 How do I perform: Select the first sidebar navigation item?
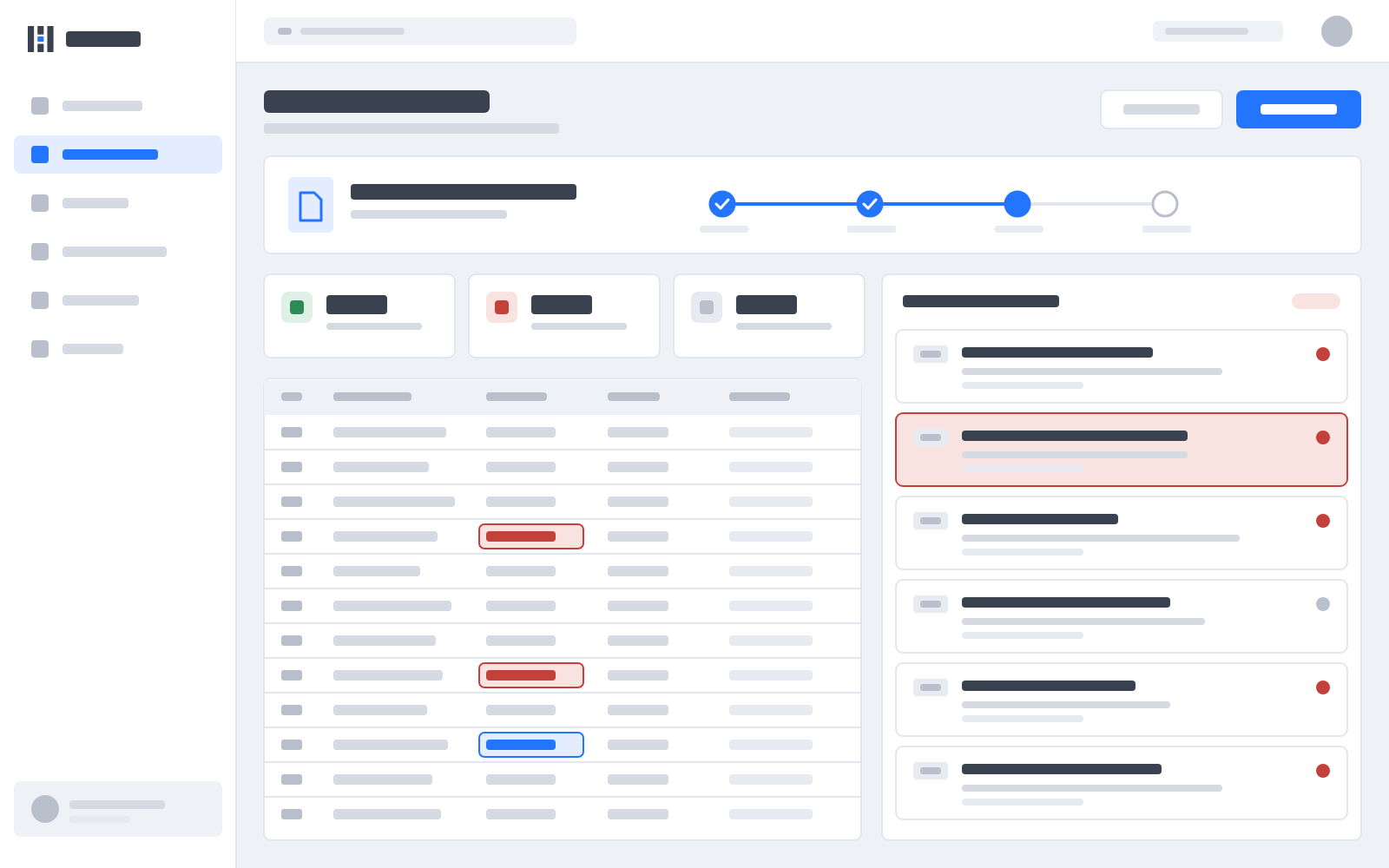tap(118, 106)
